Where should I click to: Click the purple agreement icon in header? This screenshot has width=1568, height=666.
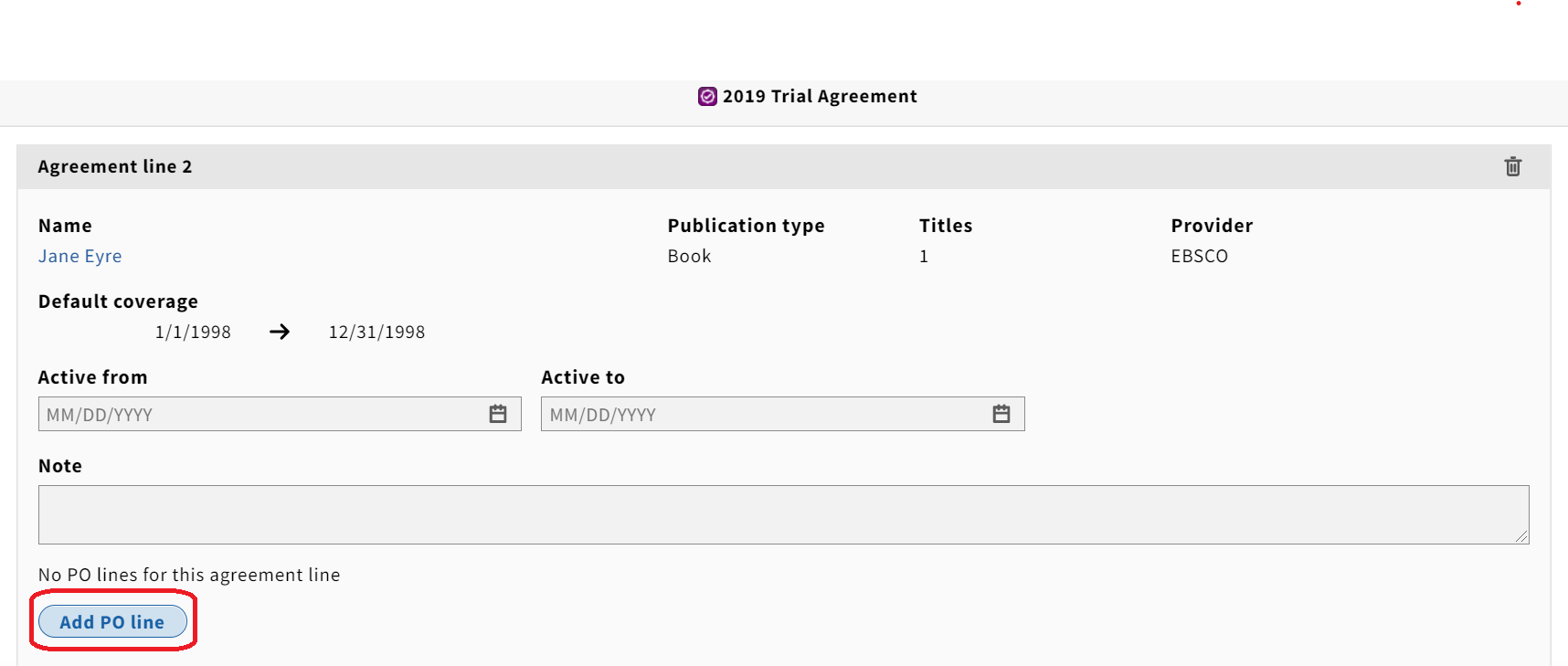[x=707, y=97]
